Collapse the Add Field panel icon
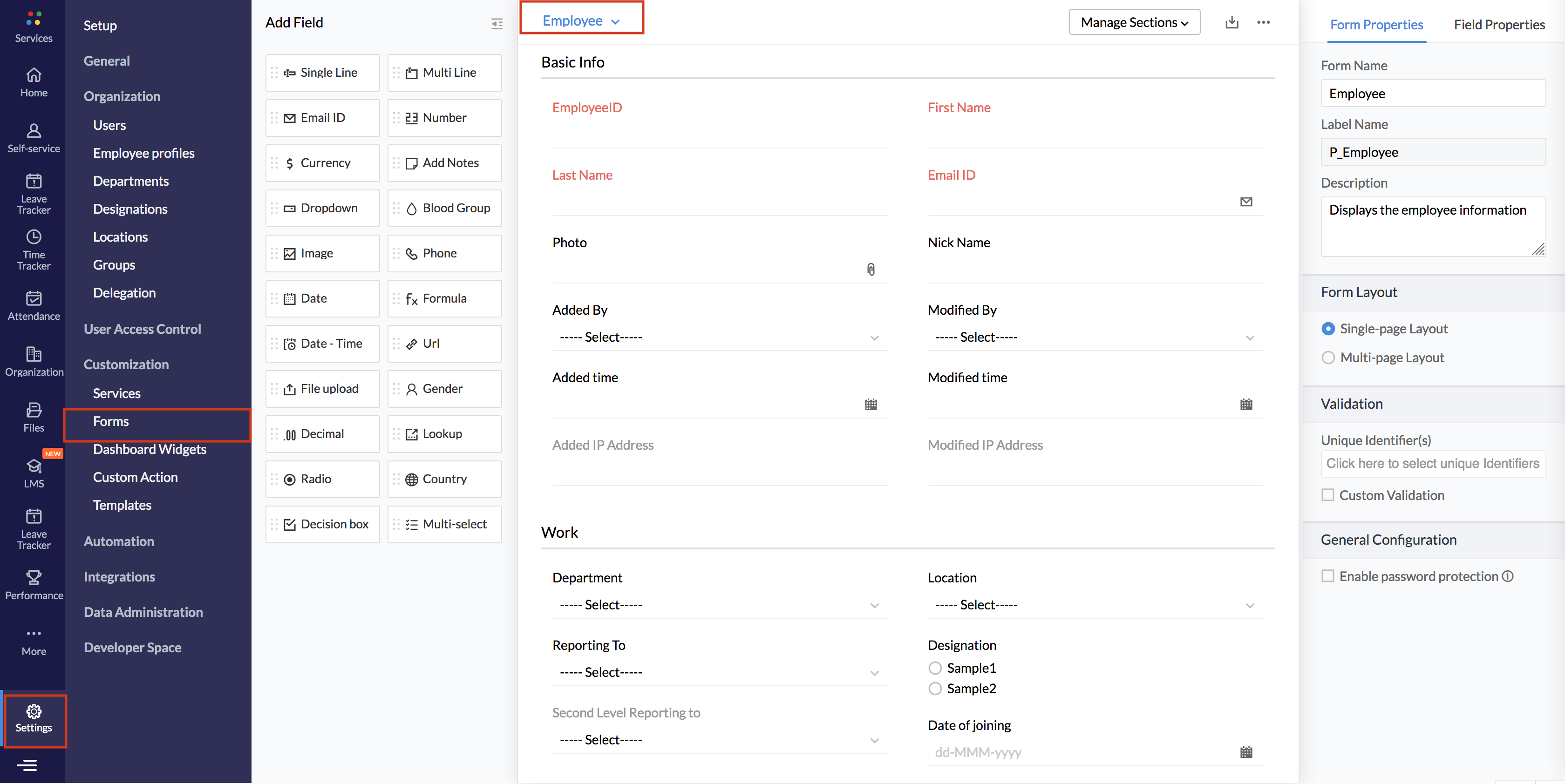This screenshot has height=784, width=1565. coord(497,24)
